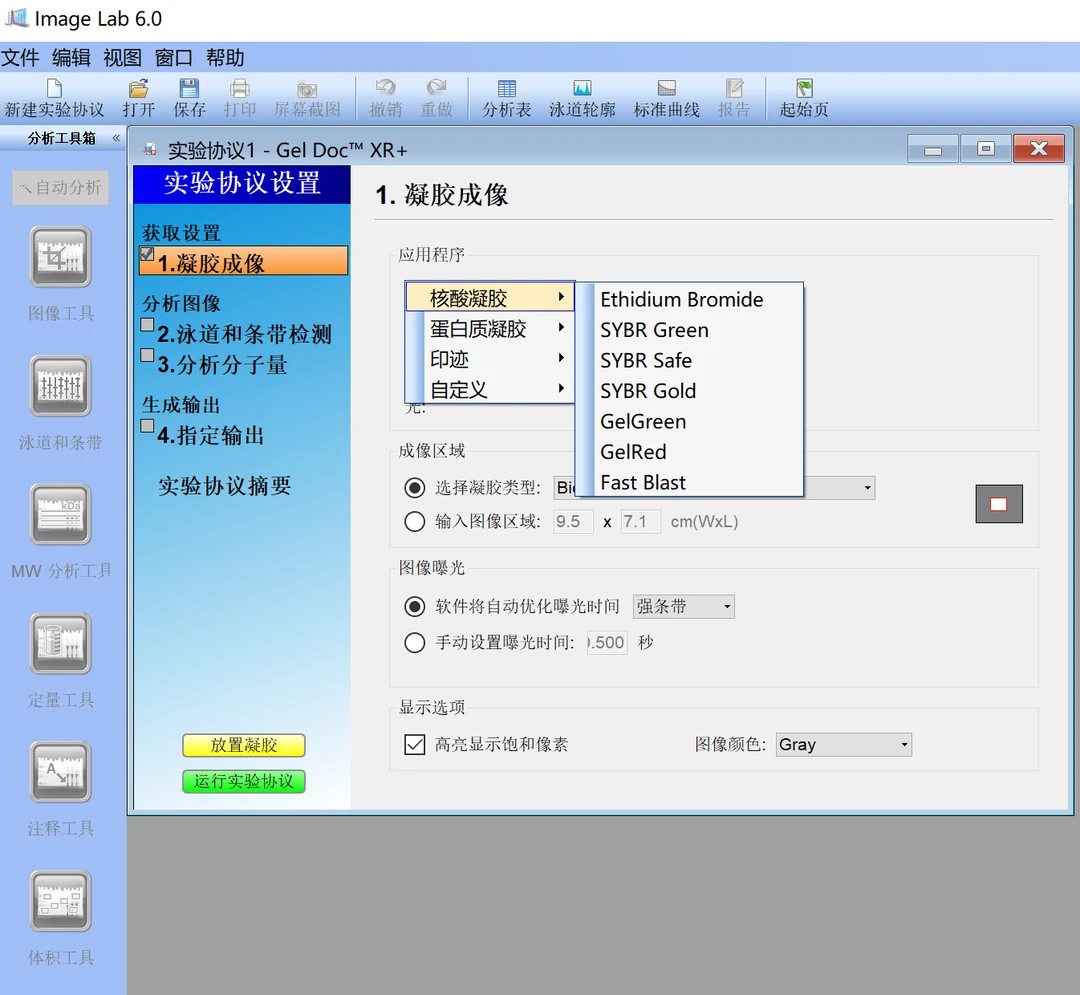Click the image length field 7.1
Screen dimensions: 1080x995
coord(641,521)
